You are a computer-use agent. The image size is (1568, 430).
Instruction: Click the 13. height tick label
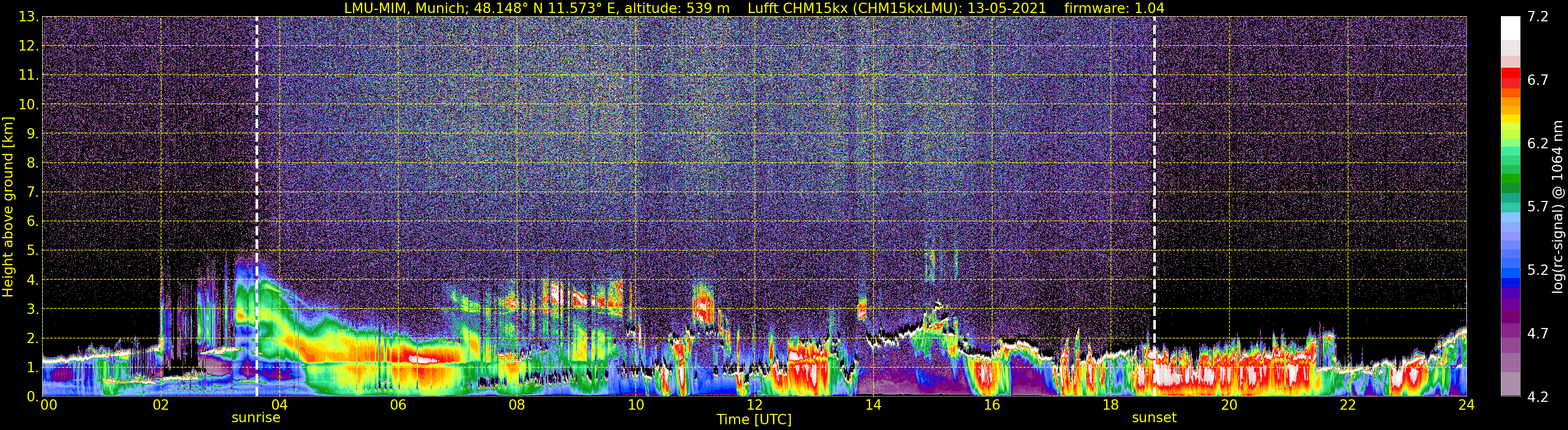click(29, 17)
